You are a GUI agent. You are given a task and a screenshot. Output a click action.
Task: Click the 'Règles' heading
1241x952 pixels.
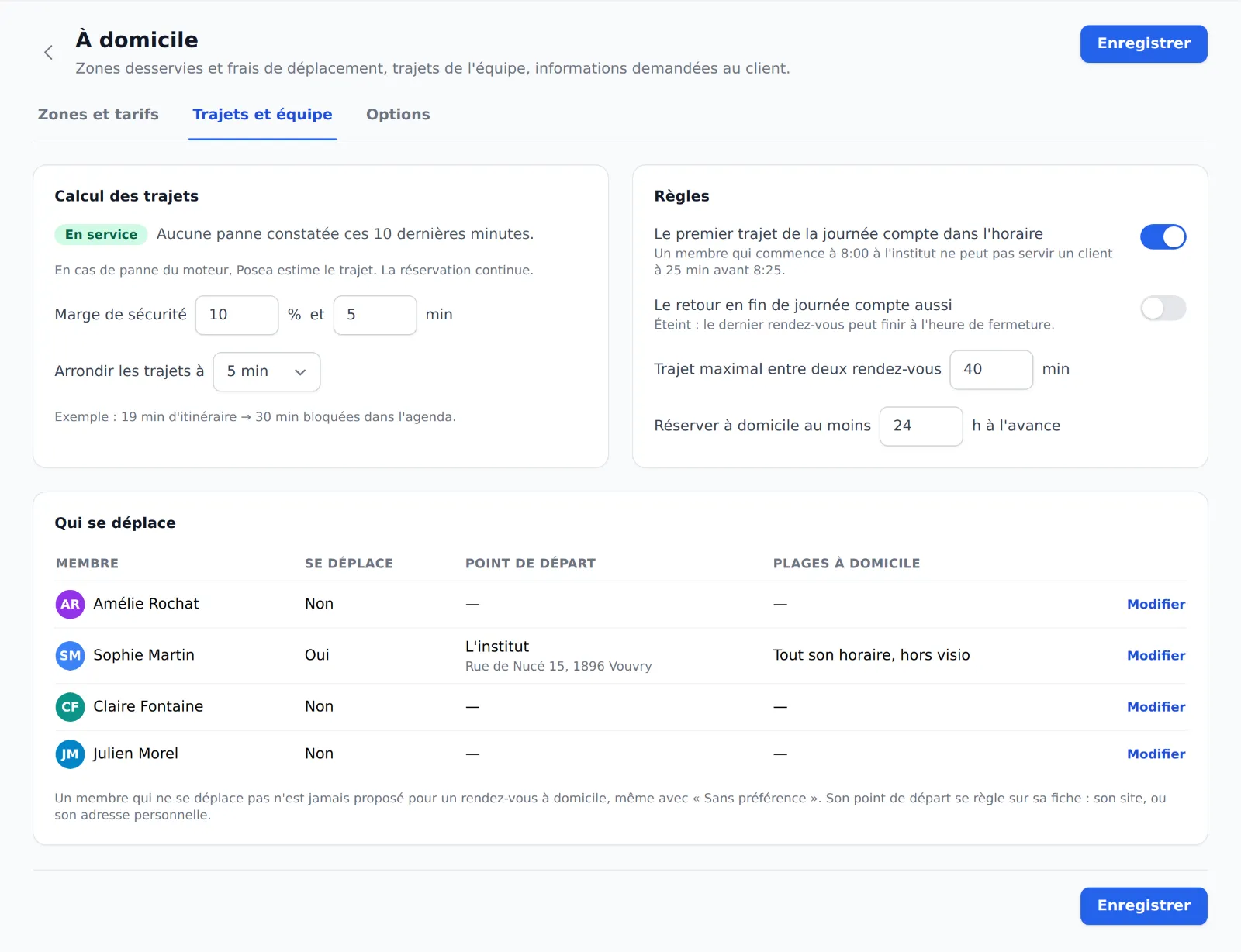click(x=682, y=196)
